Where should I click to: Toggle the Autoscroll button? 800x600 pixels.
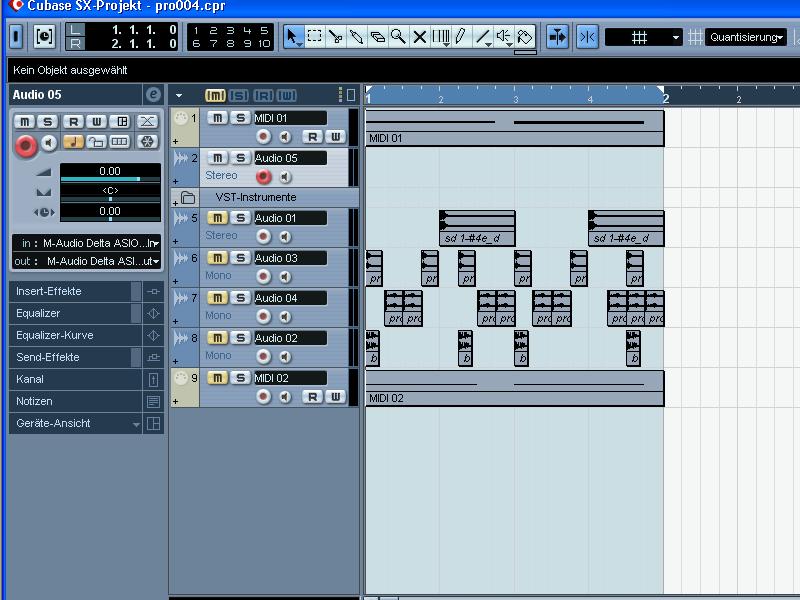[557, 37]
